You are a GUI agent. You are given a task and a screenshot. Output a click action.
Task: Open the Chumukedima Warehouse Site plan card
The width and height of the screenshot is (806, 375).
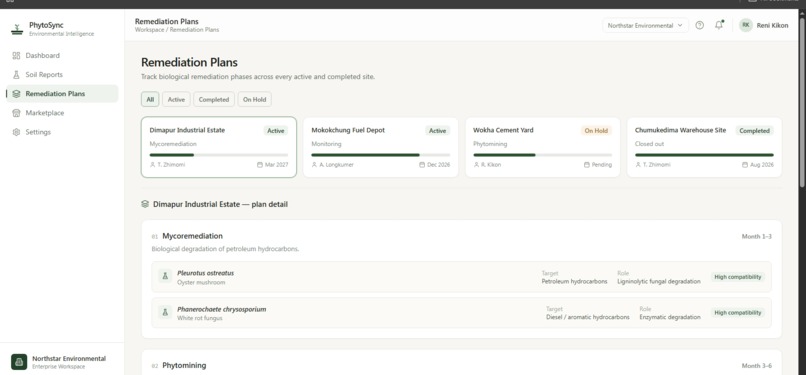[704, 147]
